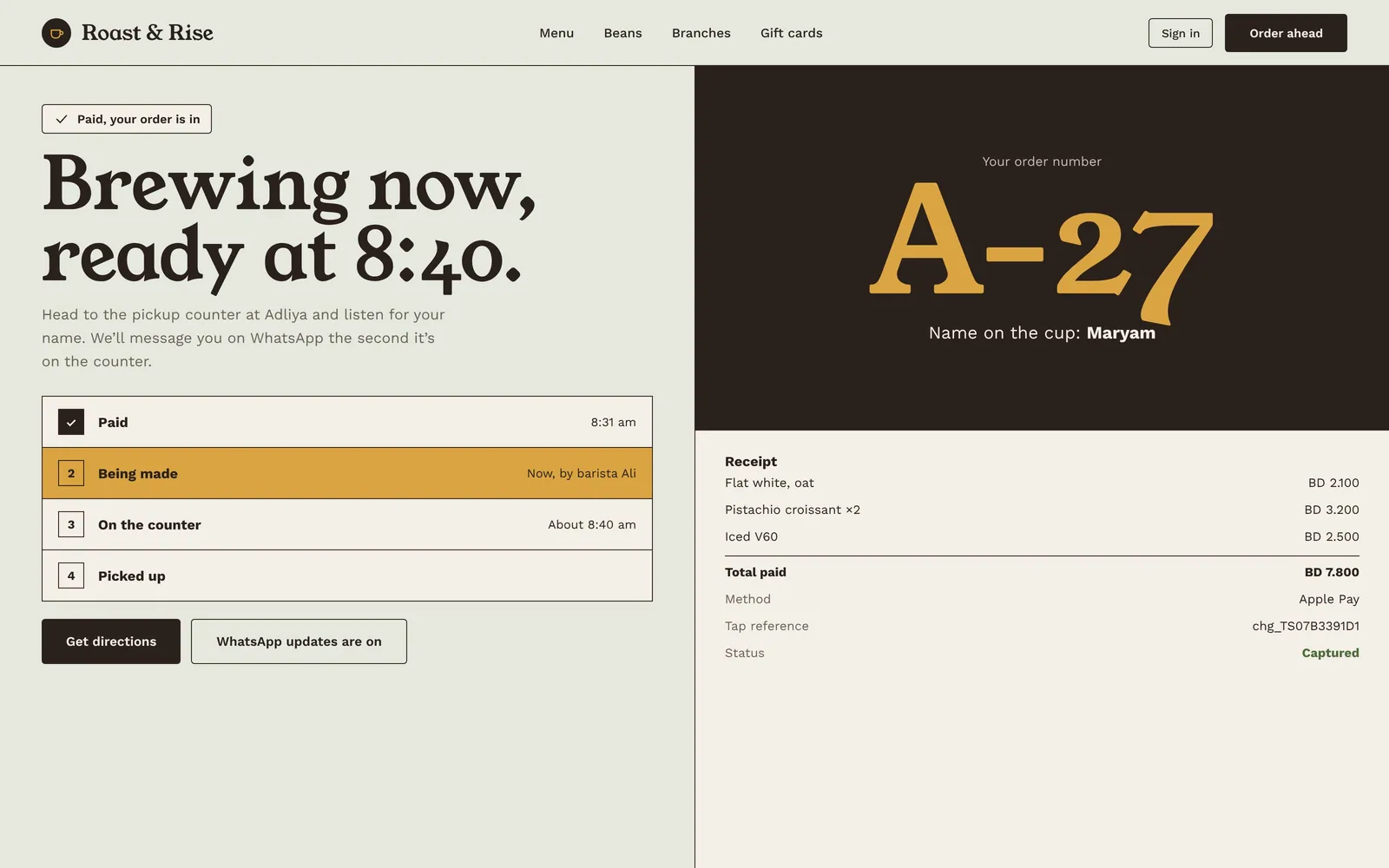Click the Receipt heading
This screenshot has height=868, width=1389.
tap(751, 462)
